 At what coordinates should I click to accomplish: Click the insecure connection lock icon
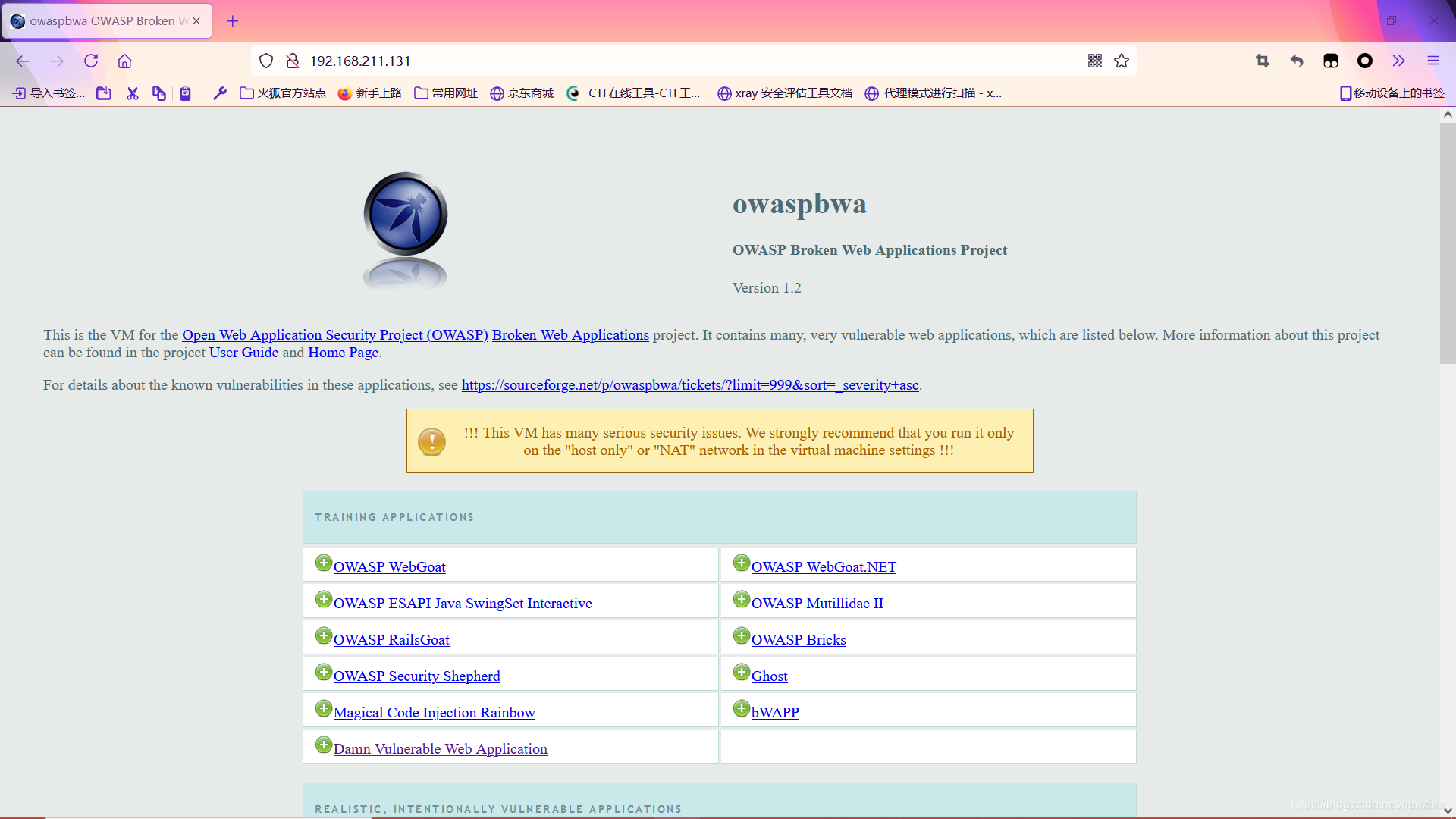[292, 61]
